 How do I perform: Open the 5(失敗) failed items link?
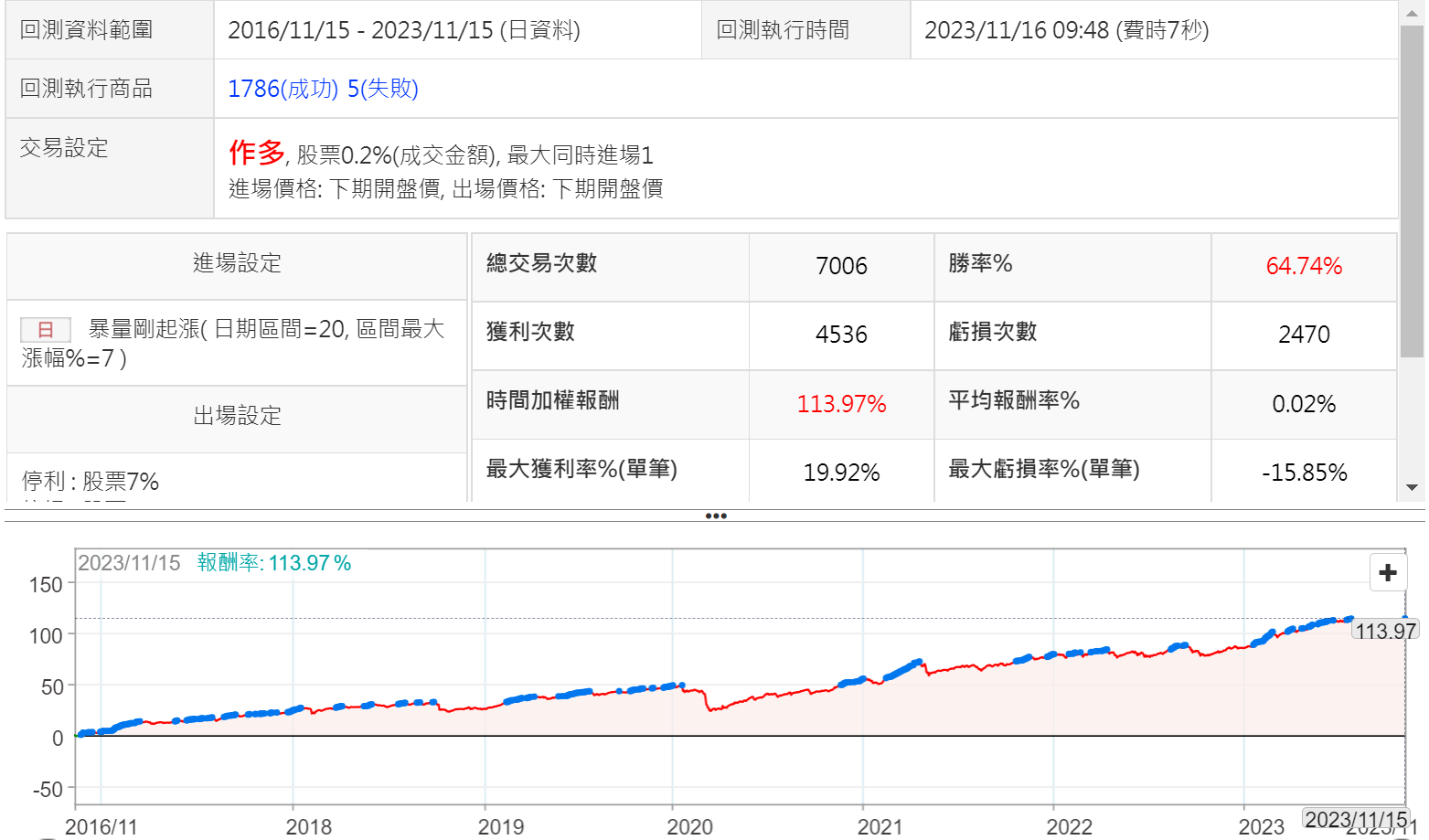383,89
